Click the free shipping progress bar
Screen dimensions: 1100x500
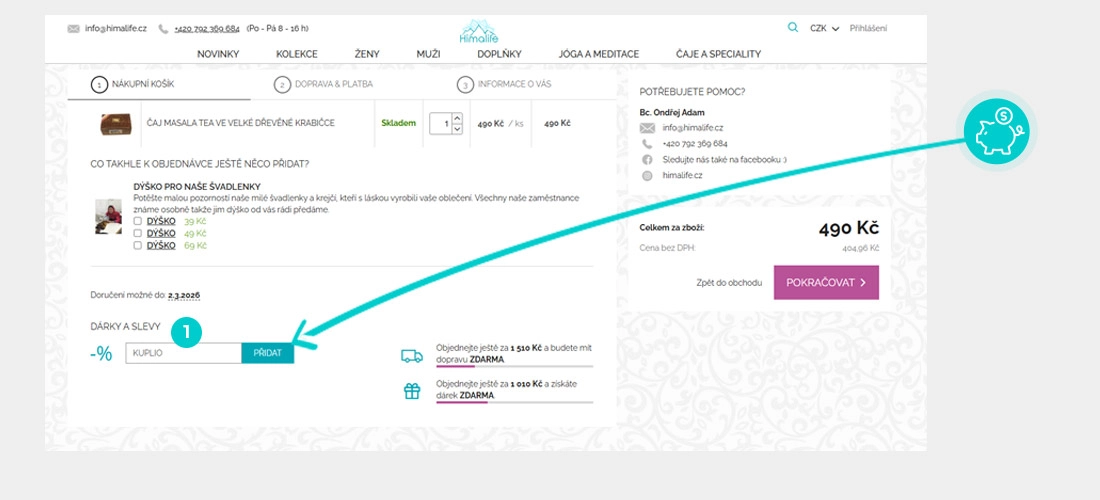tap(514, 366)
